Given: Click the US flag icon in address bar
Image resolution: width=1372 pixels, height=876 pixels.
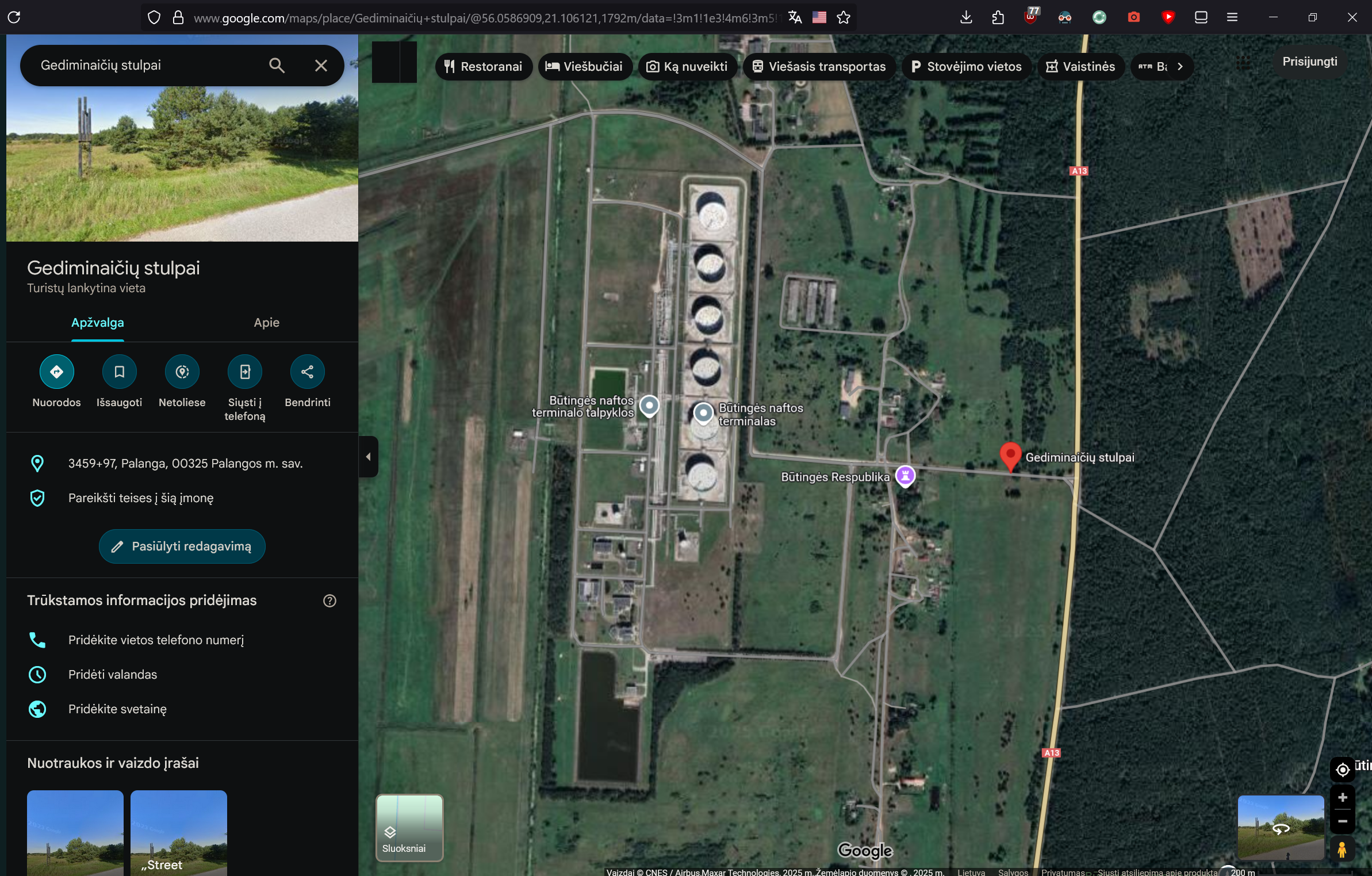Looking at the screenshot, I should 819,18.
